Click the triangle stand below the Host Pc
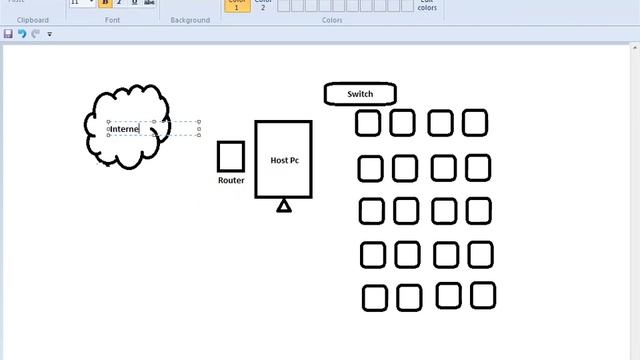 [x=284, y=206]
